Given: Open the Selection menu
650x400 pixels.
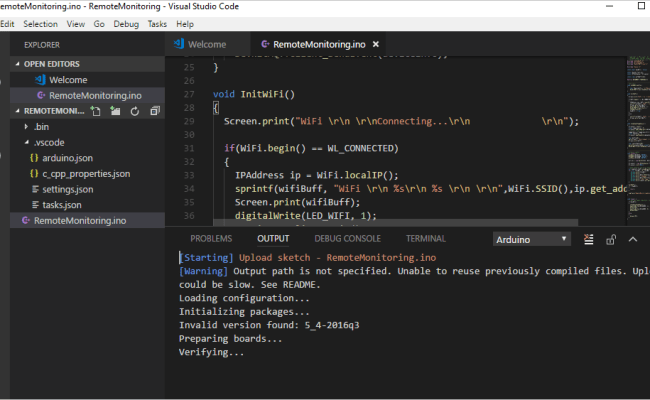Looking at the screenshot, I should 41,24.
